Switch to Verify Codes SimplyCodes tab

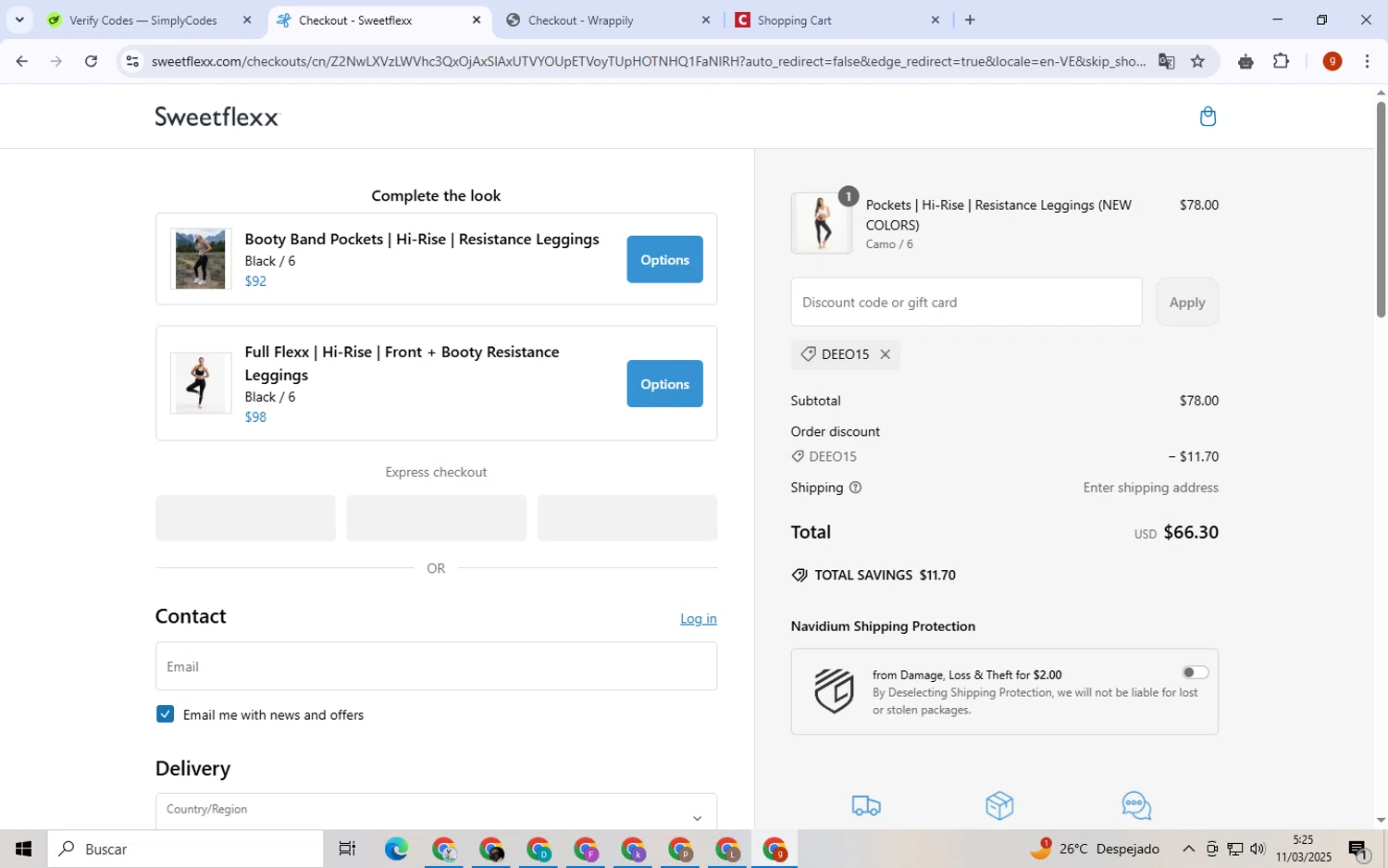pyautogui.click(x=143, y=19)
